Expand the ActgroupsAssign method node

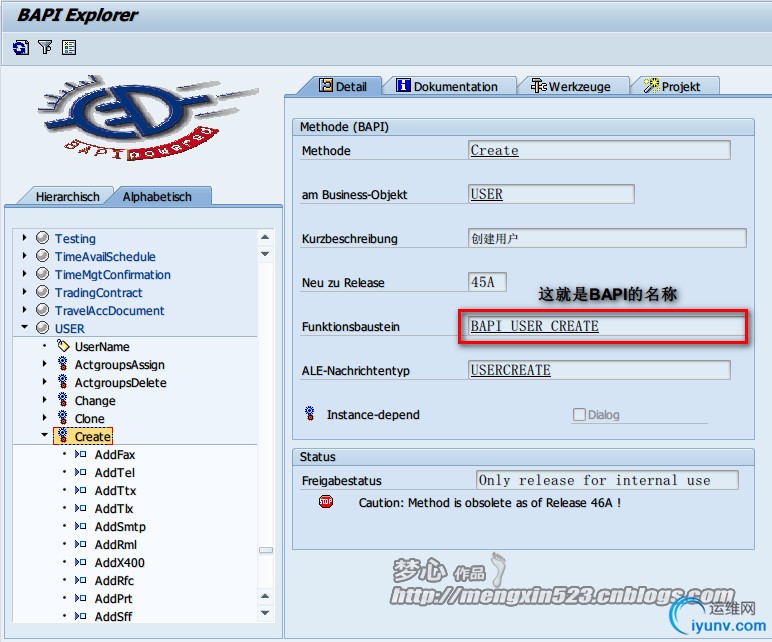click(44, 364)
